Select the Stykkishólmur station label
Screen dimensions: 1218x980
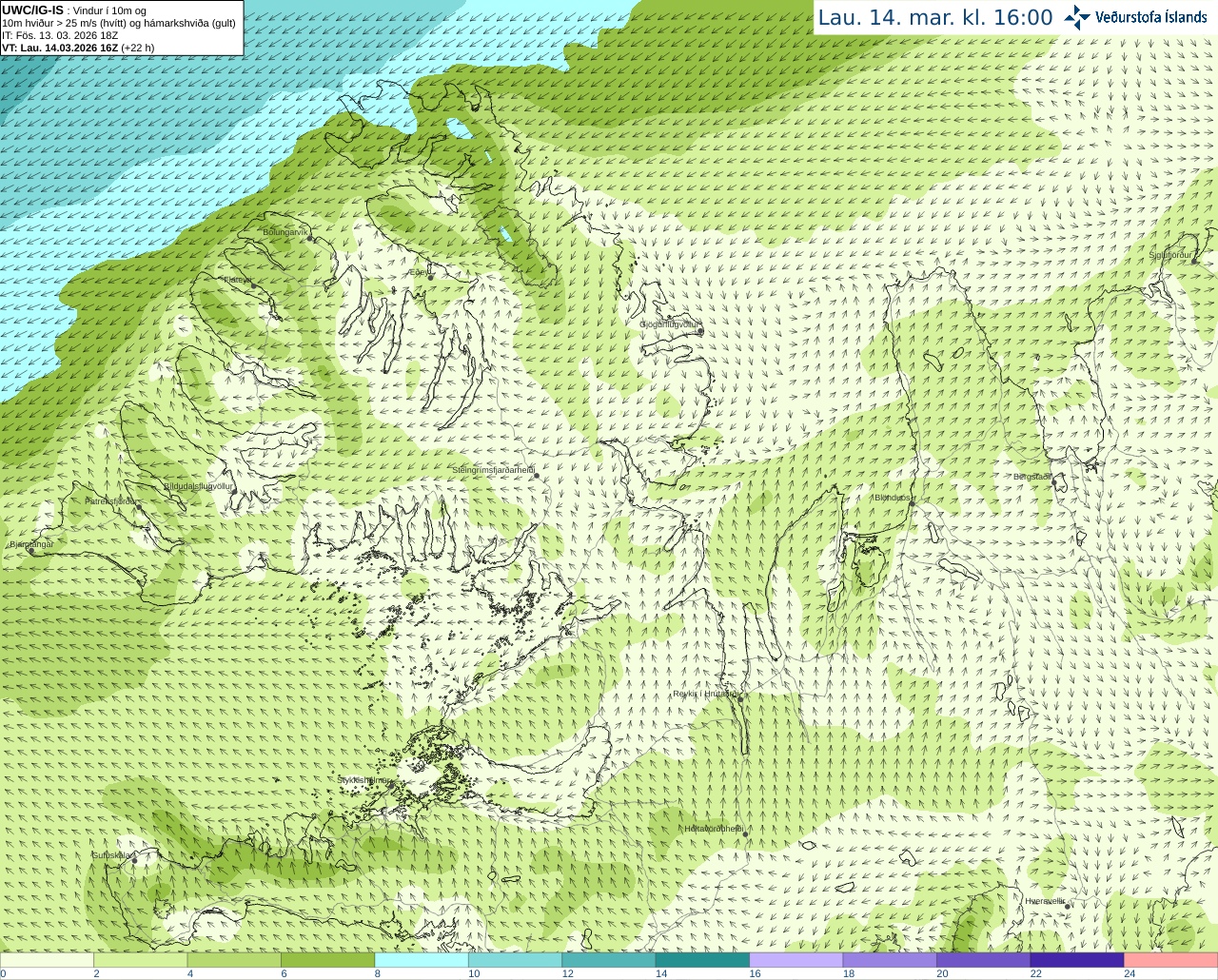(x=363, y=780)
